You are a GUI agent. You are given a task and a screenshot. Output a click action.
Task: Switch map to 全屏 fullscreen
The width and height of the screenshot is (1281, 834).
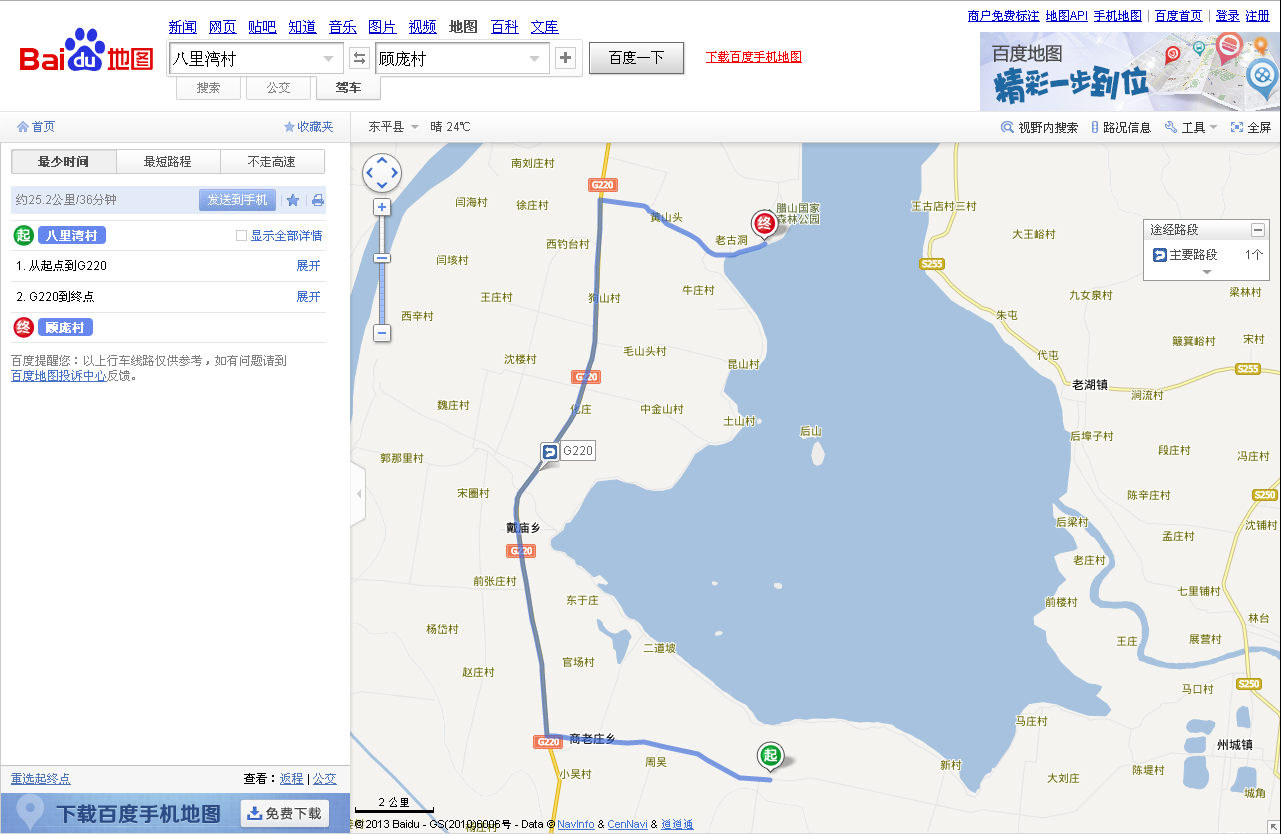point(1251,127)
